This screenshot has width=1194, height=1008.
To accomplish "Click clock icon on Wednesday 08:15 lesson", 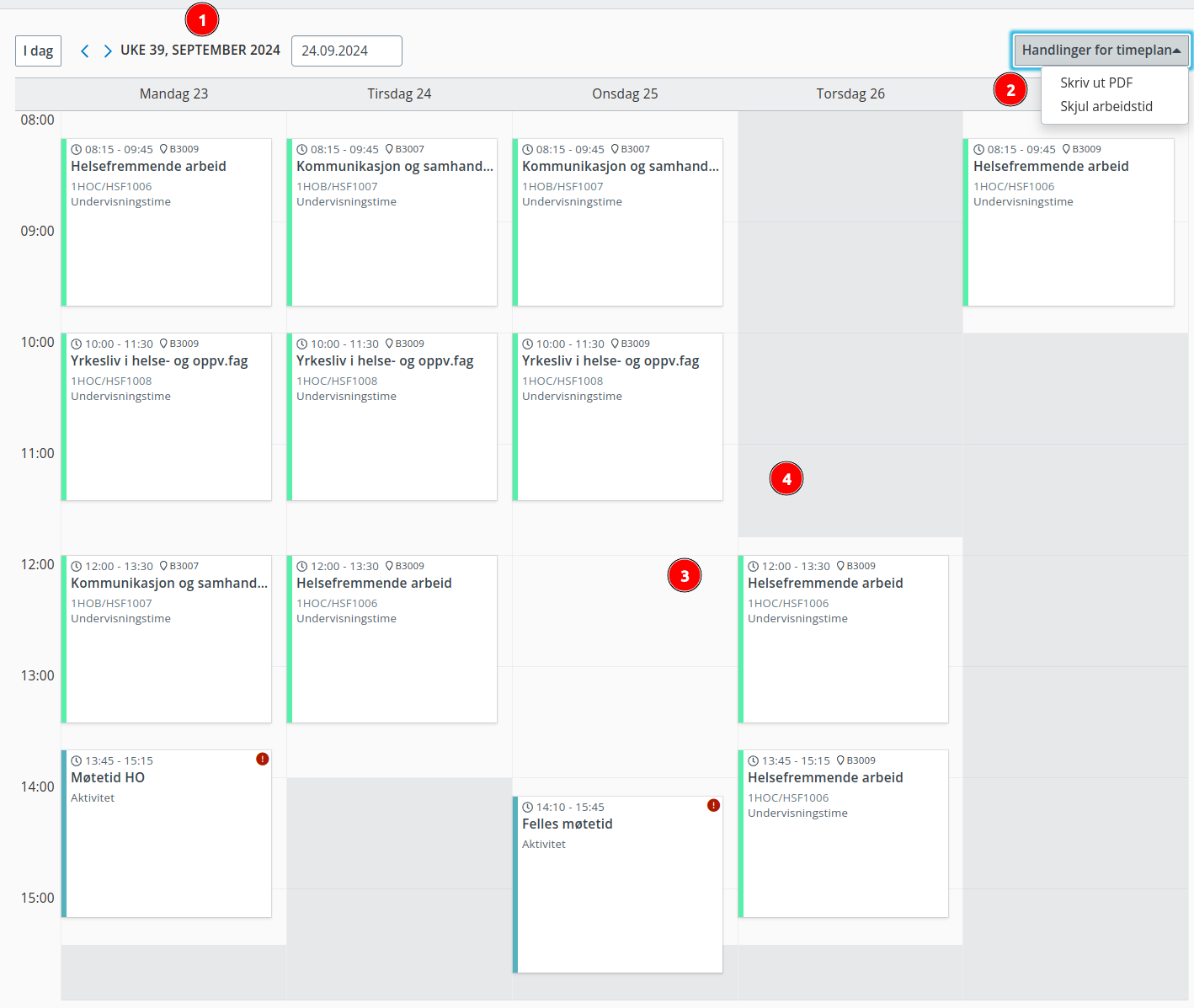I will click(x=527, y=150).
